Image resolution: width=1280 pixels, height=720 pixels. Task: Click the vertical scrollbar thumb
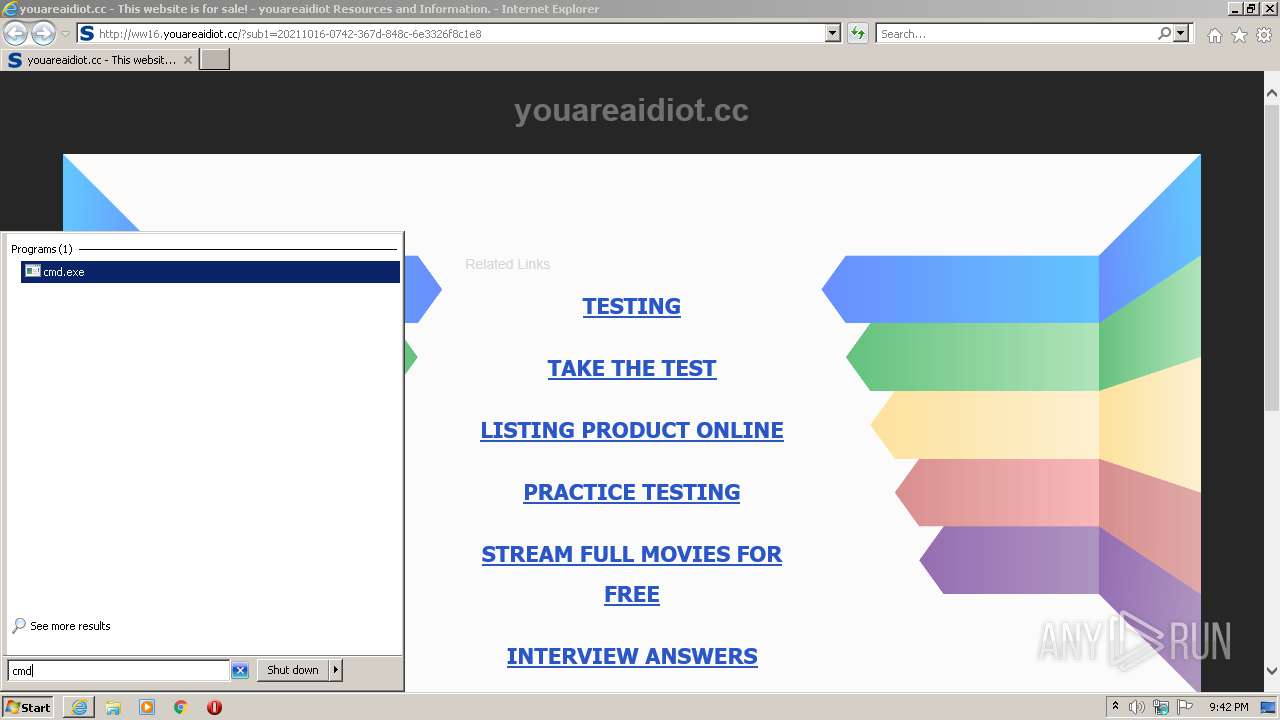click(1272, 257)
